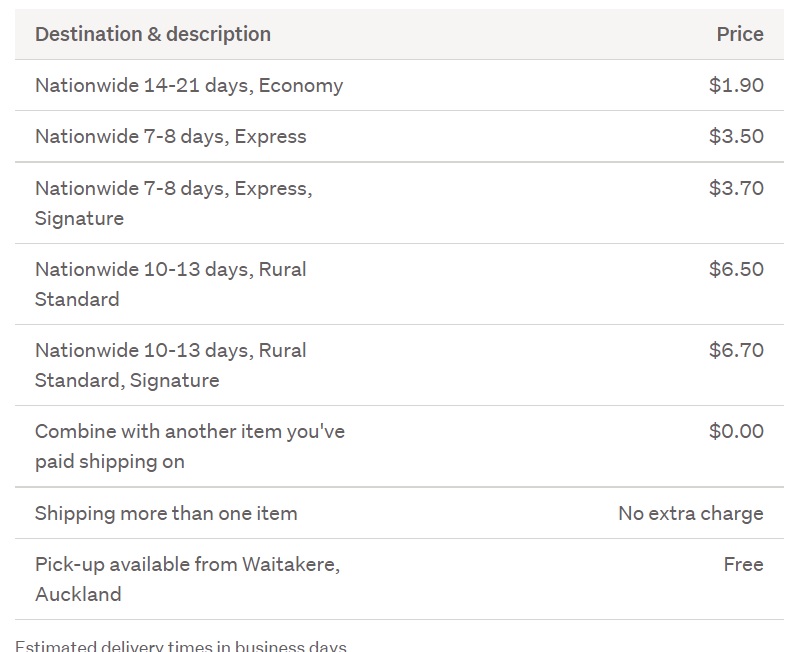Click the $0.00 combined shipping price
Viewport: 806px width, 652px height.
point(736,431)
